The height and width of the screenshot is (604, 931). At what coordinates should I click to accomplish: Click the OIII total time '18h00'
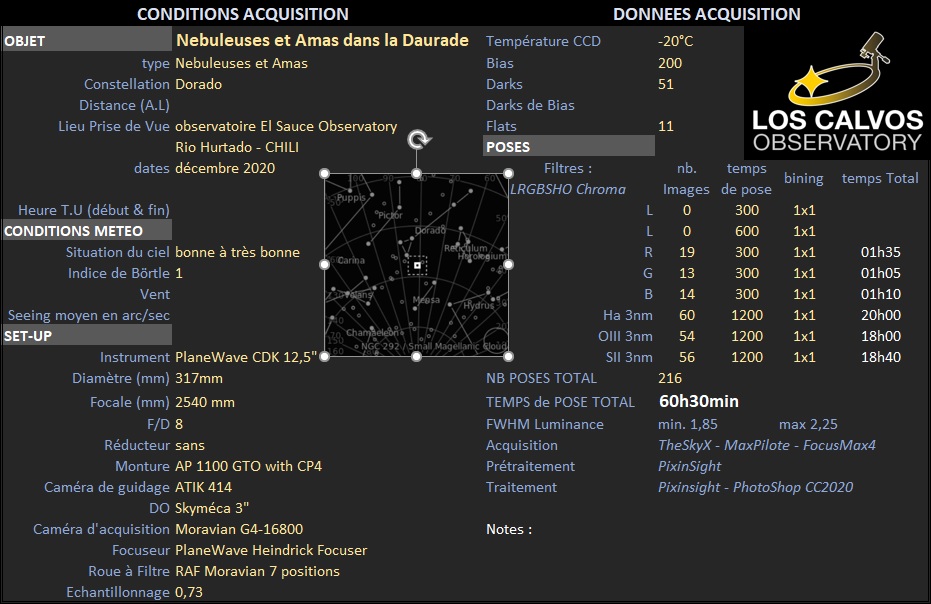coord(881,336)
